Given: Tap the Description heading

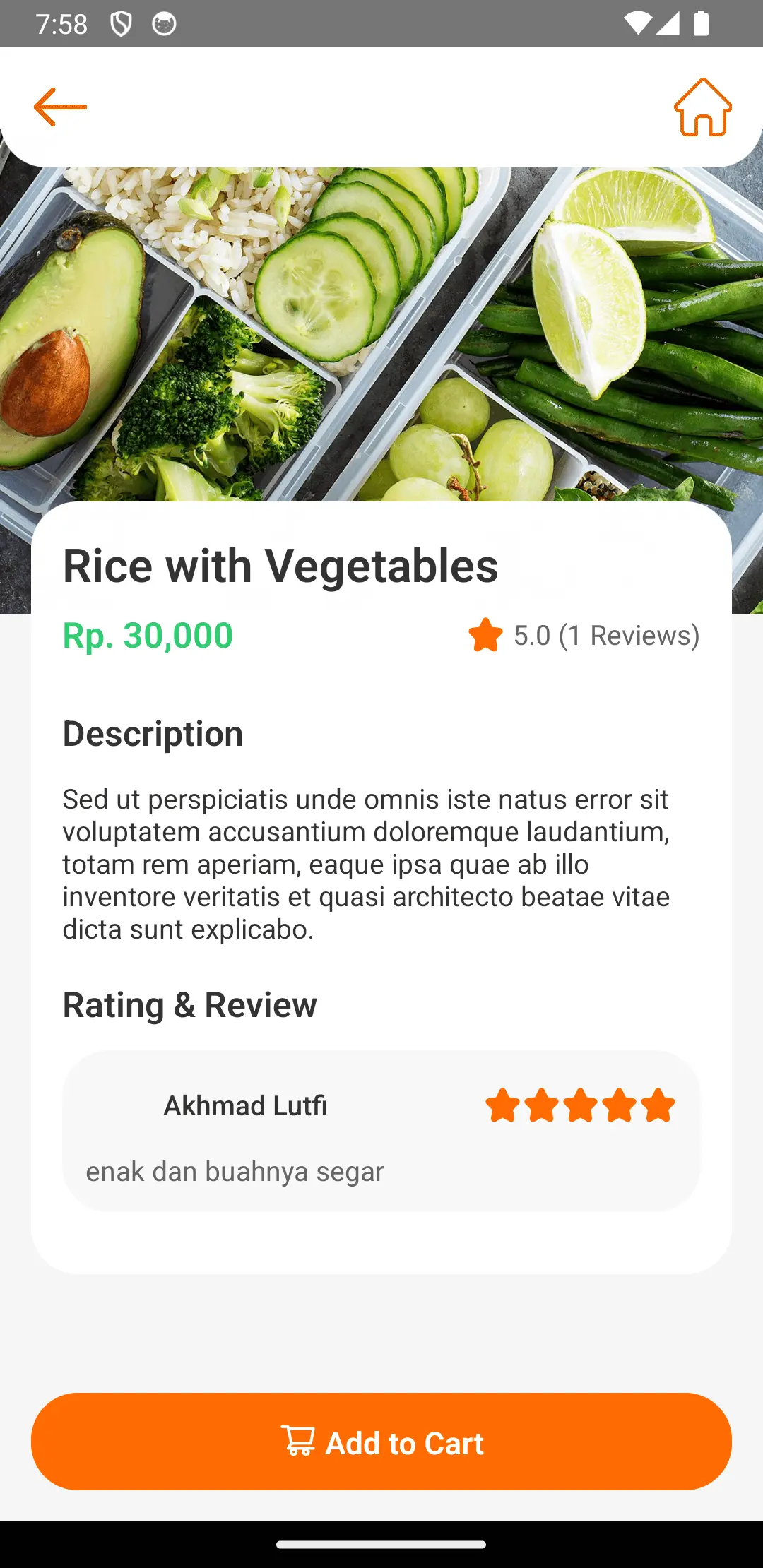Looking at the screenshot, I should 153,734.
